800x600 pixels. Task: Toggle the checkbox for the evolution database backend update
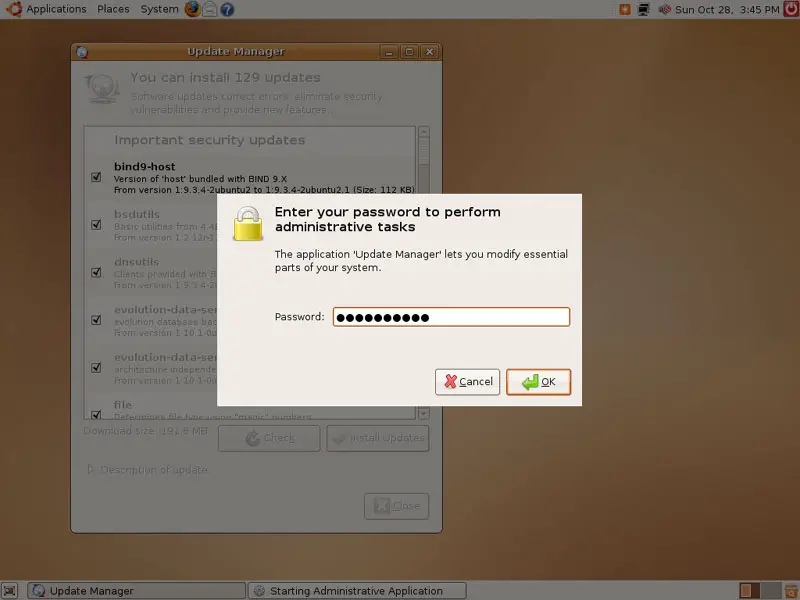(x=96, y=320)
